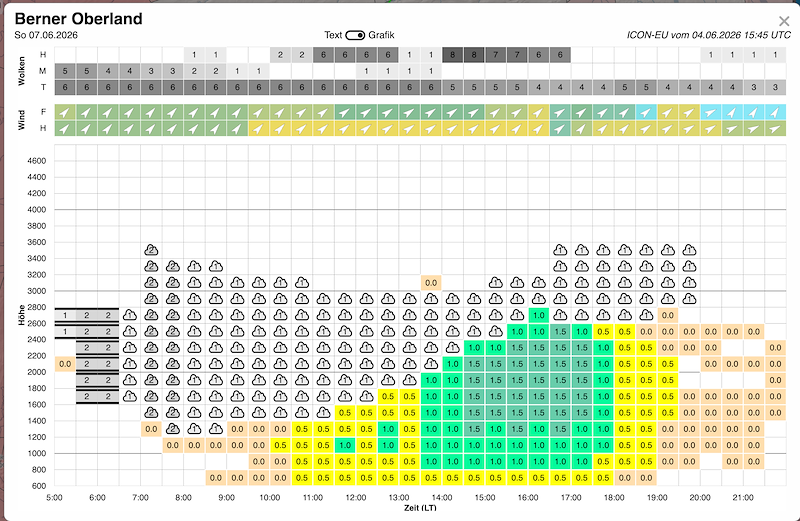The height and width of the screenshot is (521, 800).
Task: Click the 'Grafik' label beside the switch
Action: pos(381,35)
